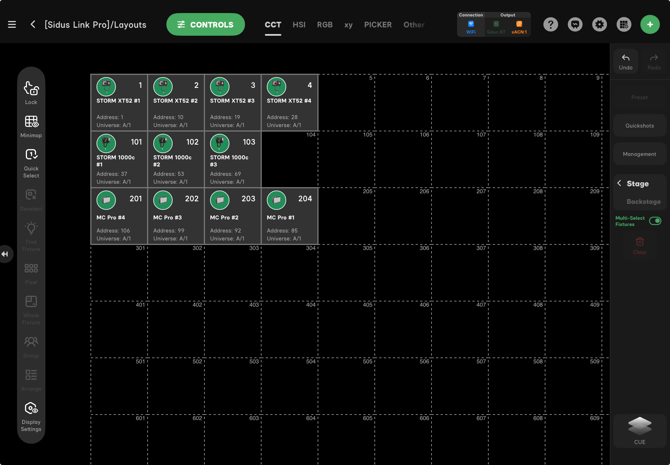Click the green plus add button

pyautogui.click(x=650, y=24)
